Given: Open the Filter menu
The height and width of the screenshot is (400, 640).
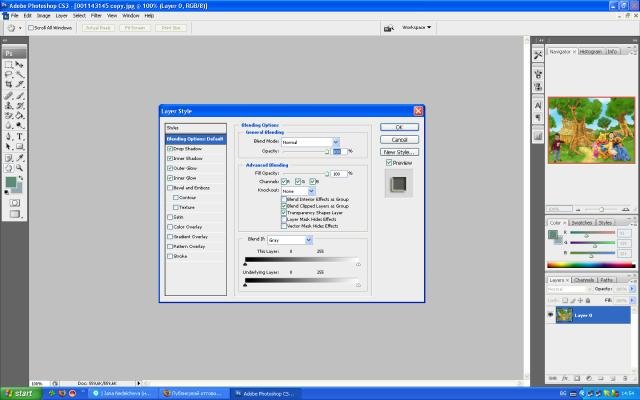Looking at the screenshot, I should coord(96,16).
